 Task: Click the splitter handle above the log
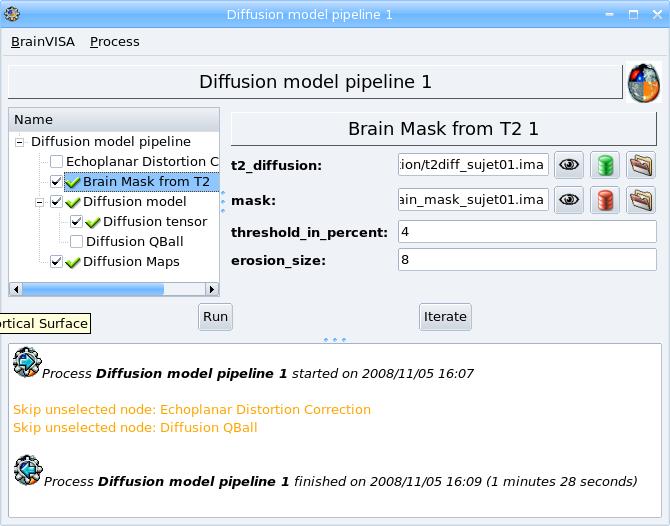(x=335, y=340)
